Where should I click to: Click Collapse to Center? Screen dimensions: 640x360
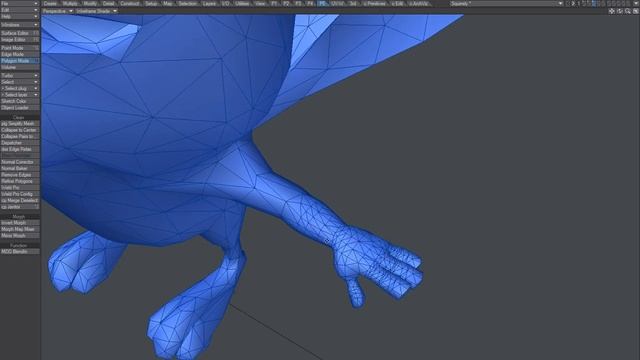[20, 130]
